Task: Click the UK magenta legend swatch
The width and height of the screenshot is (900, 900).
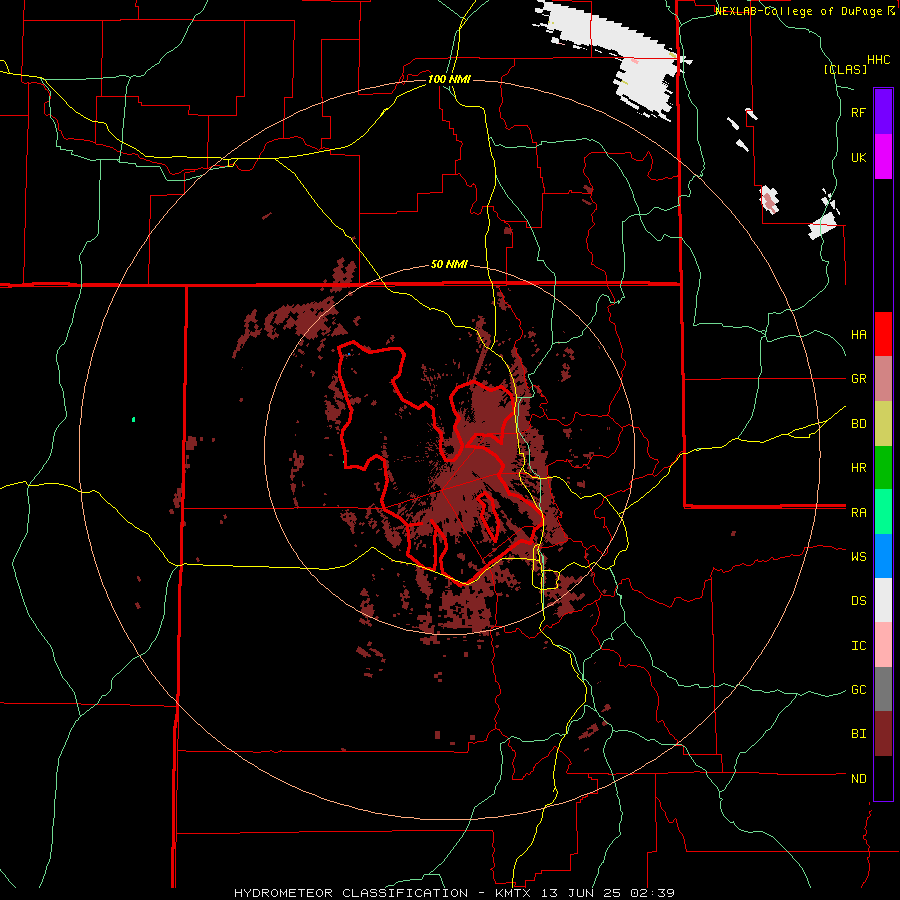Action: click(883, 157)
